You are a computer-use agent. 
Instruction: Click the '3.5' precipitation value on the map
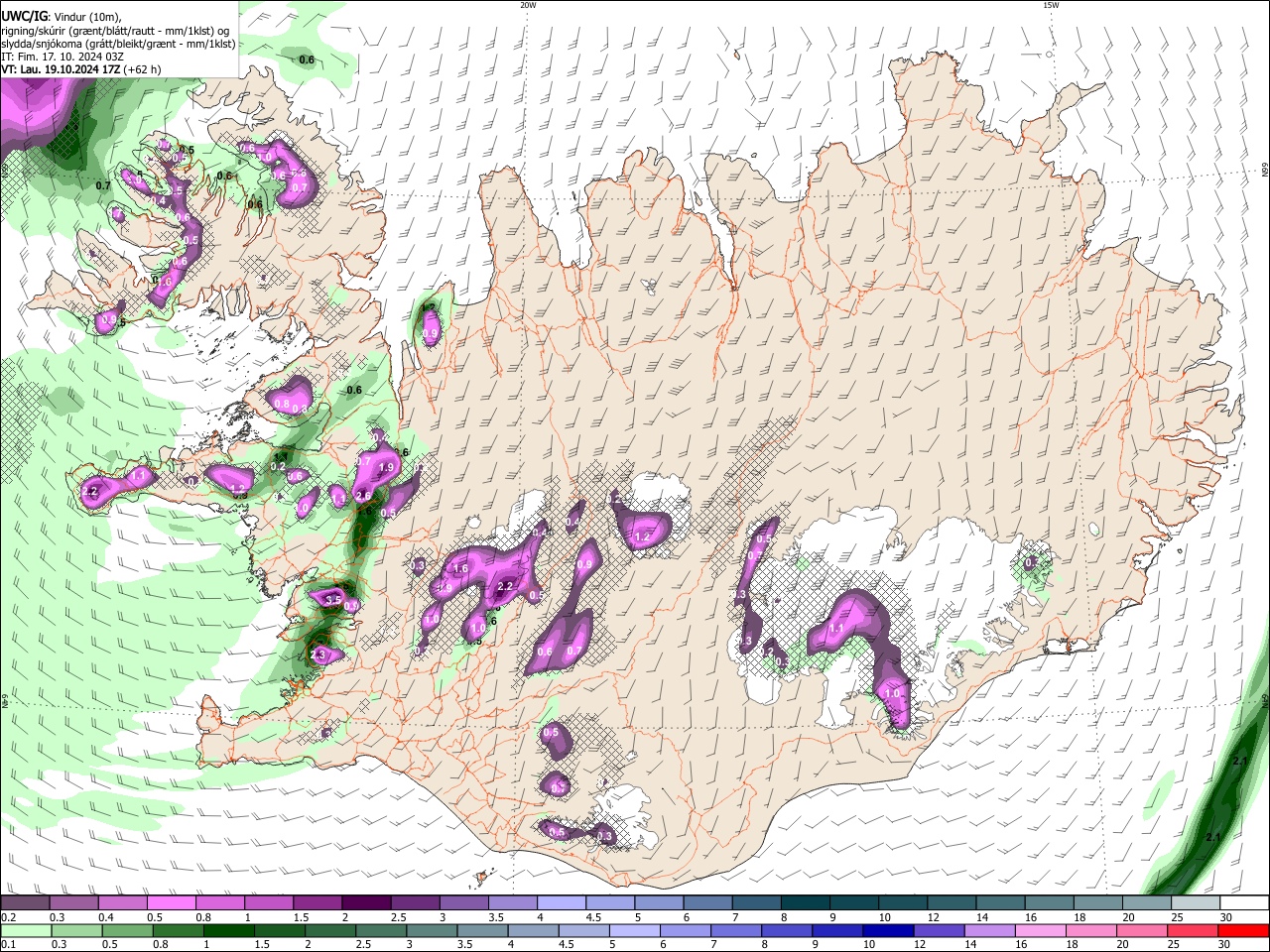click(333, 600)
